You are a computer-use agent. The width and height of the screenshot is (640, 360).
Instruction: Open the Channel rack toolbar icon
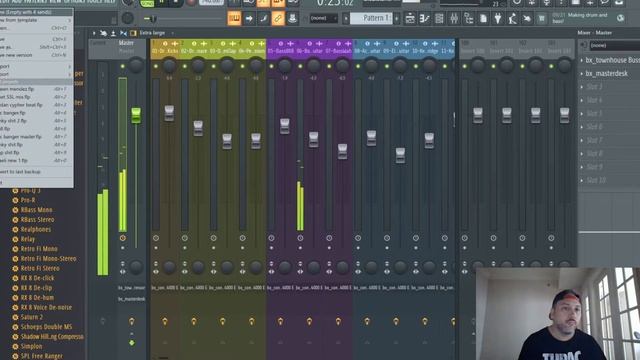tap(439, 18)
